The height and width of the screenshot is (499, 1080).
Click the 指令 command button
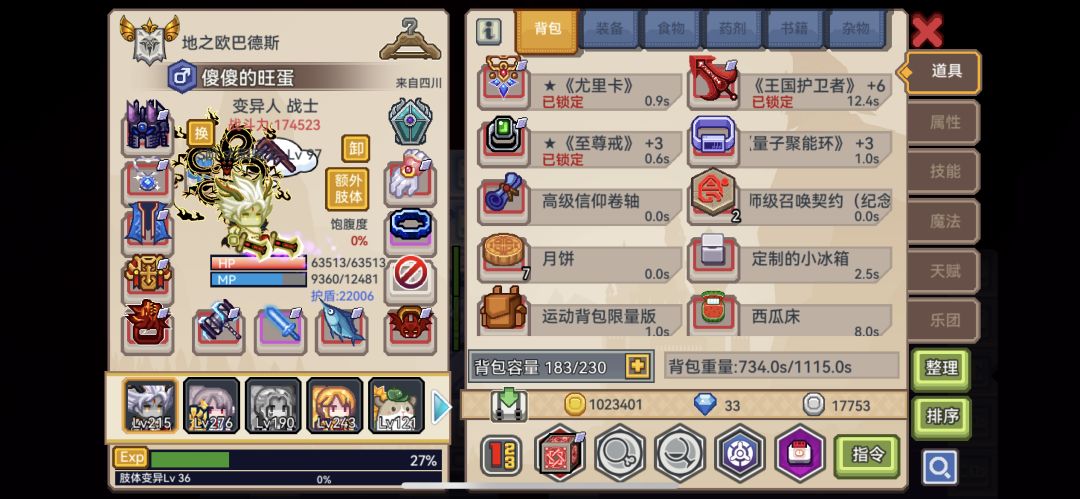pos(866,456)
